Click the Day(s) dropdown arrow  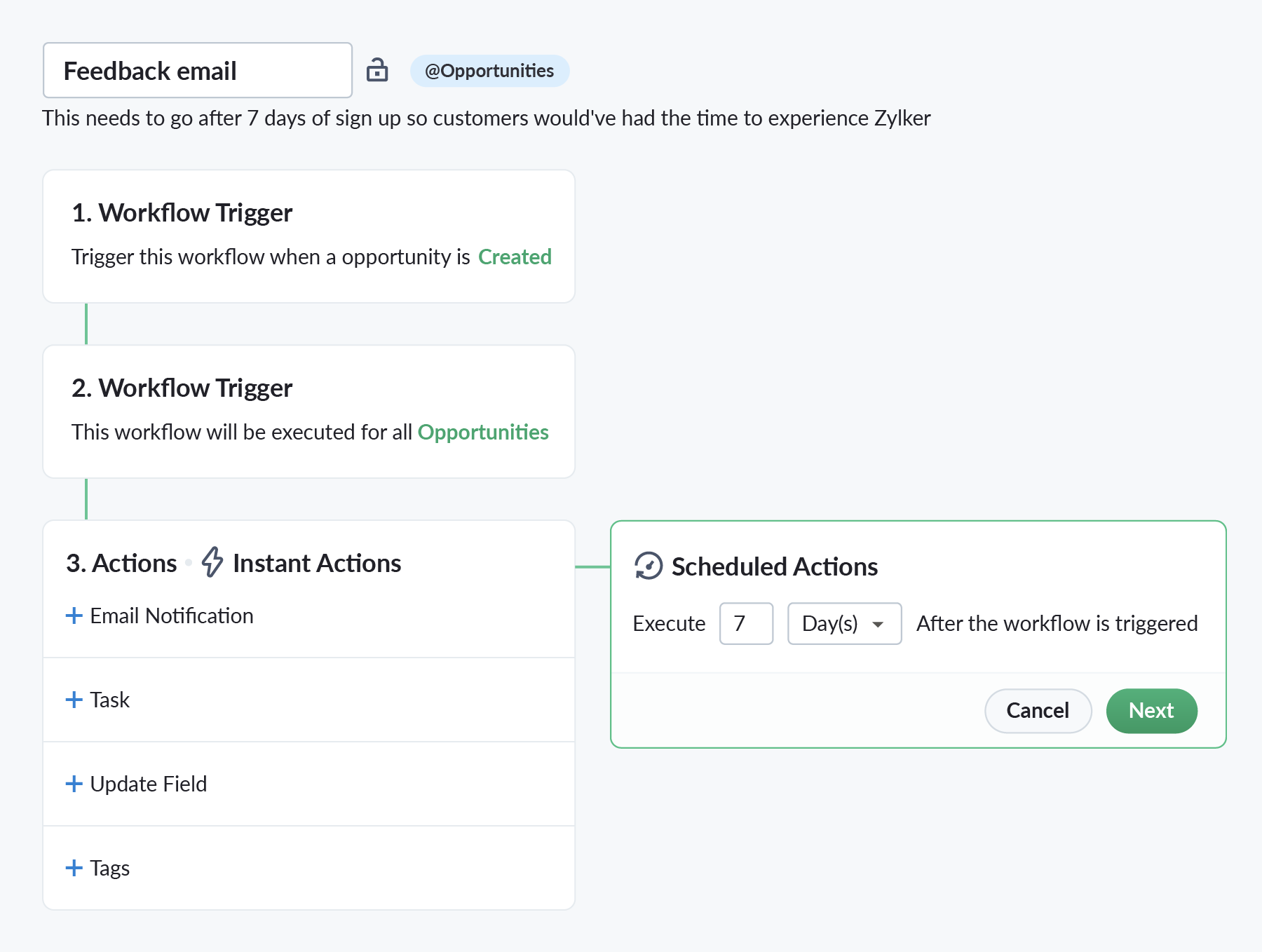[878, 624]
